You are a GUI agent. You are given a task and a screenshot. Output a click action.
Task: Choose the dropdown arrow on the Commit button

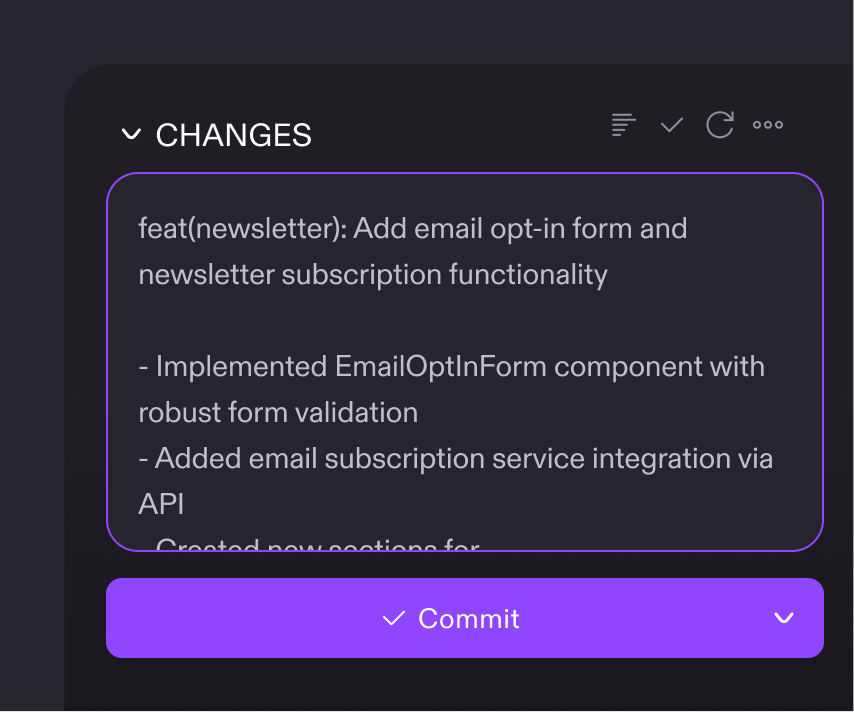point(783,618)
